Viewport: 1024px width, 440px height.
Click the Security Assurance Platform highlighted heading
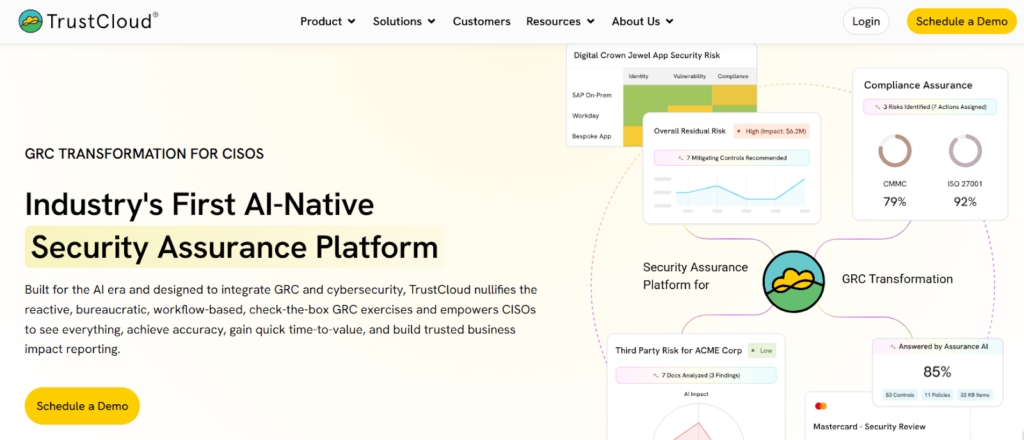tap(234, 247)
